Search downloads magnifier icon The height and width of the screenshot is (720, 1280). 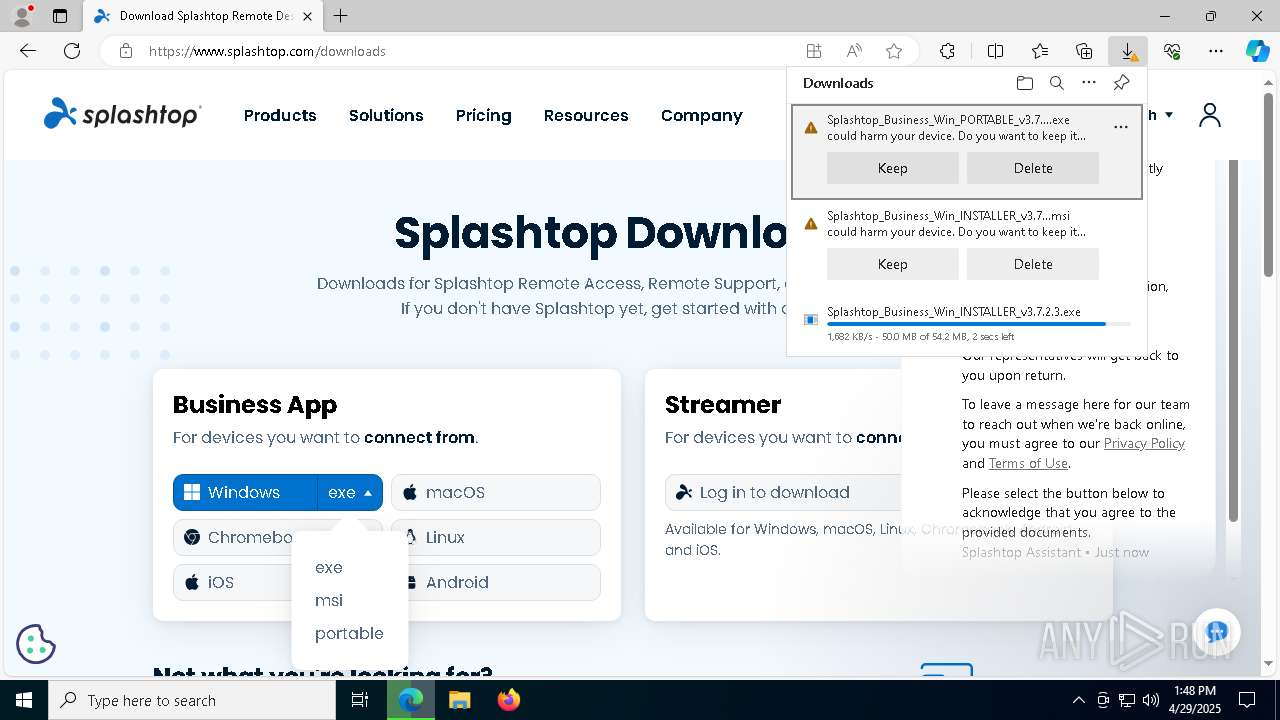[1056, 83]
